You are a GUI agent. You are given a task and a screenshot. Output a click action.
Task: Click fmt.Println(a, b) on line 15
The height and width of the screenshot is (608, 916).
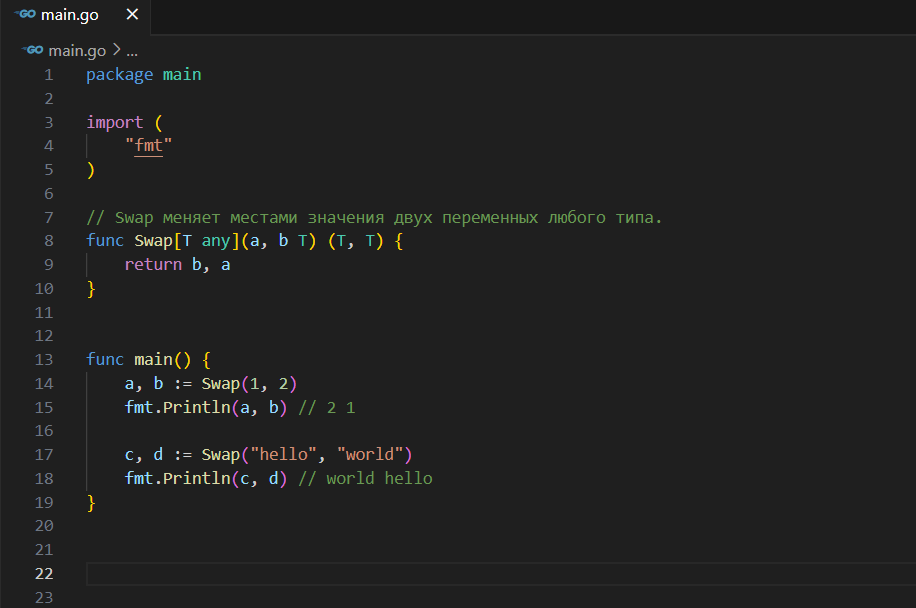tap(206, 408)
